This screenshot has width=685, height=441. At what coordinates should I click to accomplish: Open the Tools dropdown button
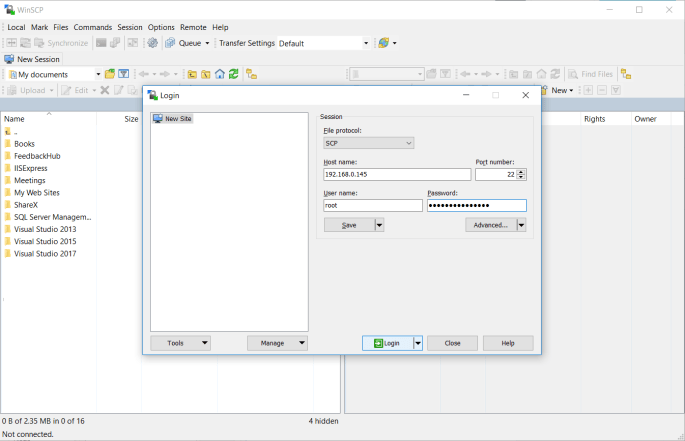pos(180,343)
